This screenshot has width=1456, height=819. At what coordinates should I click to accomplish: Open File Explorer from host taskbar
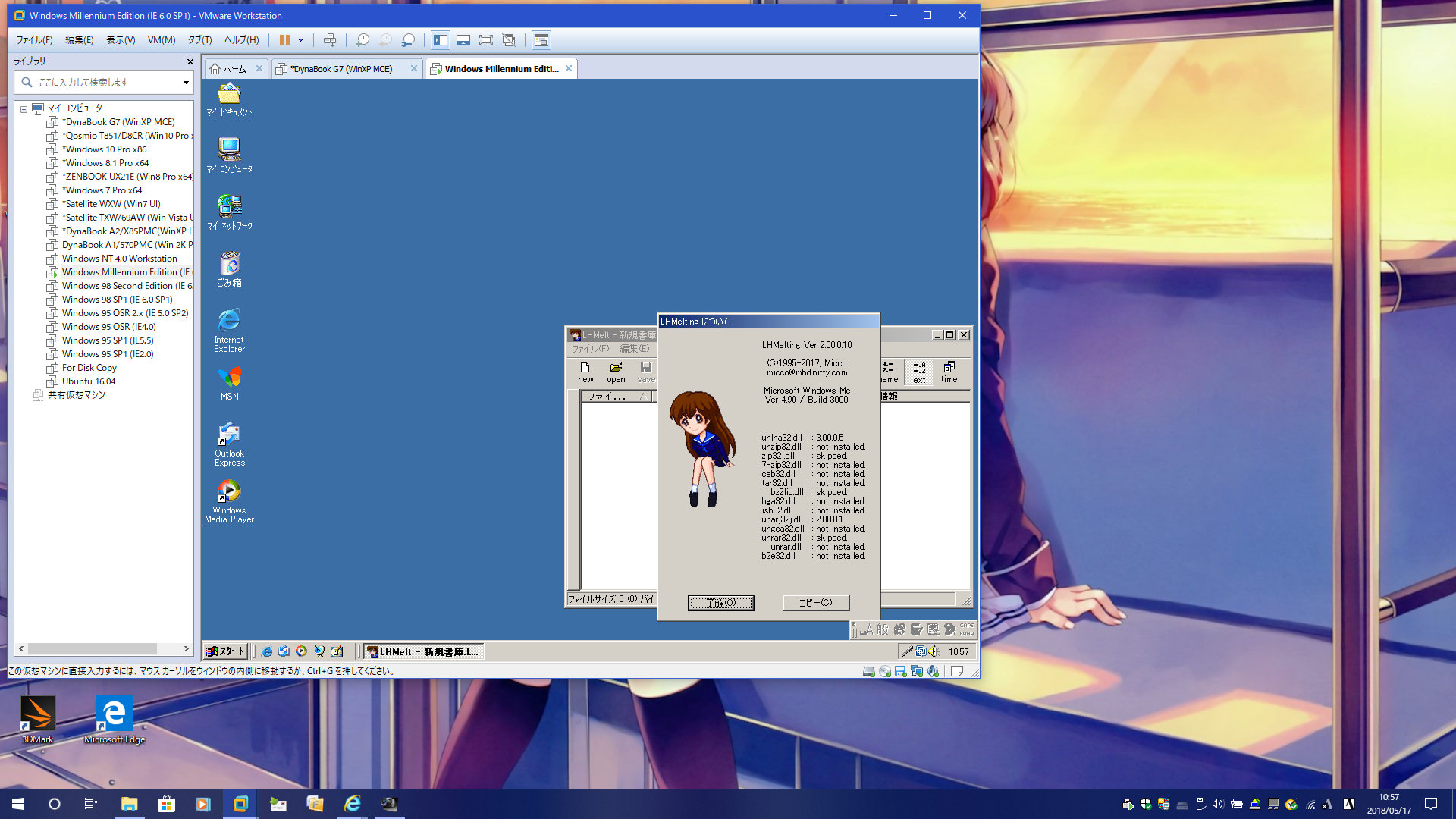129,804
